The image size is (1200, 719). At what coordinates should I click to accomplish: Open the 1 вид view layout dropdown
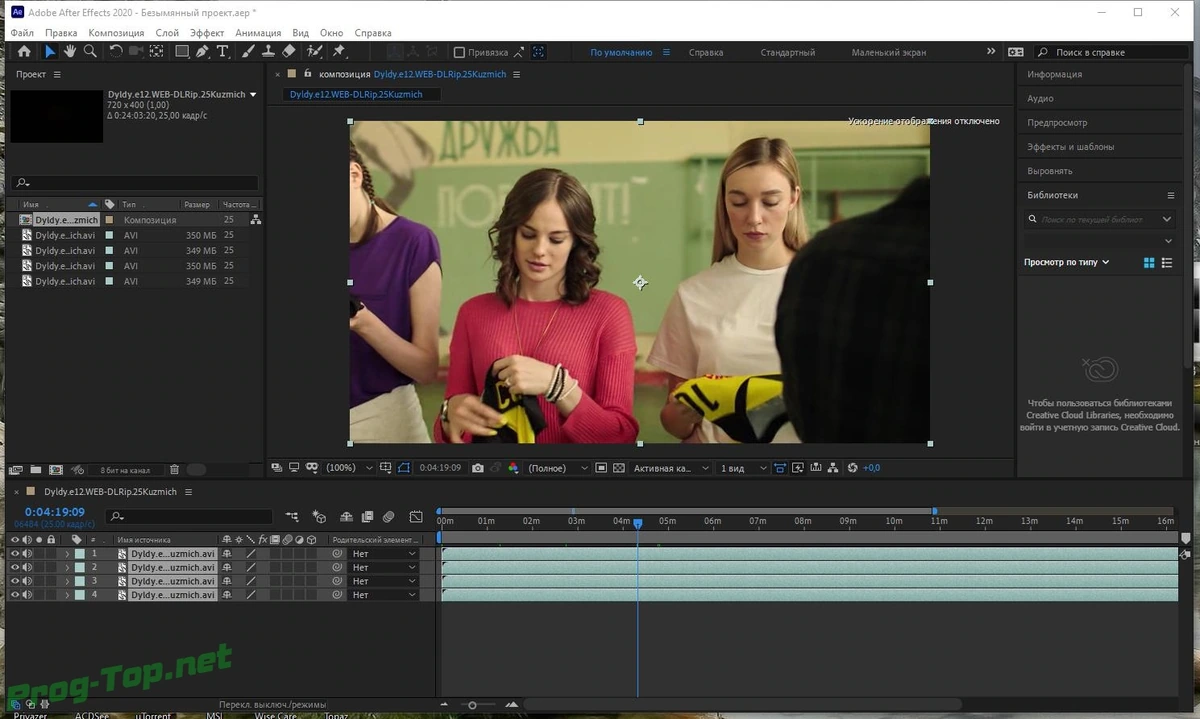pos(744,468)
